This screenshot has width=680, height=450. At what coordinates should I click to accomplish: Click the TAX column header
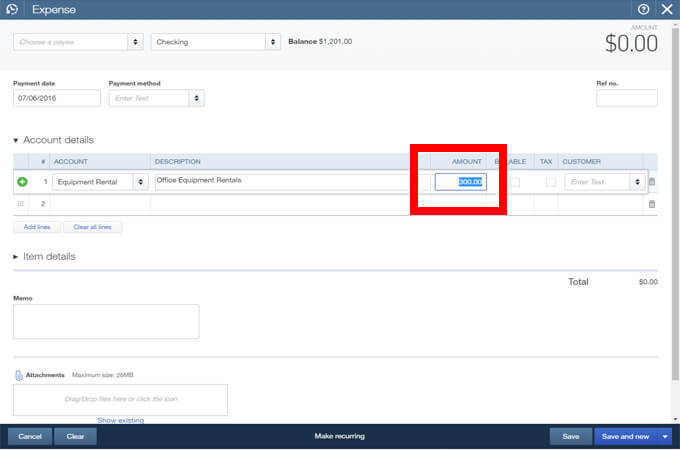click(546, 162)
